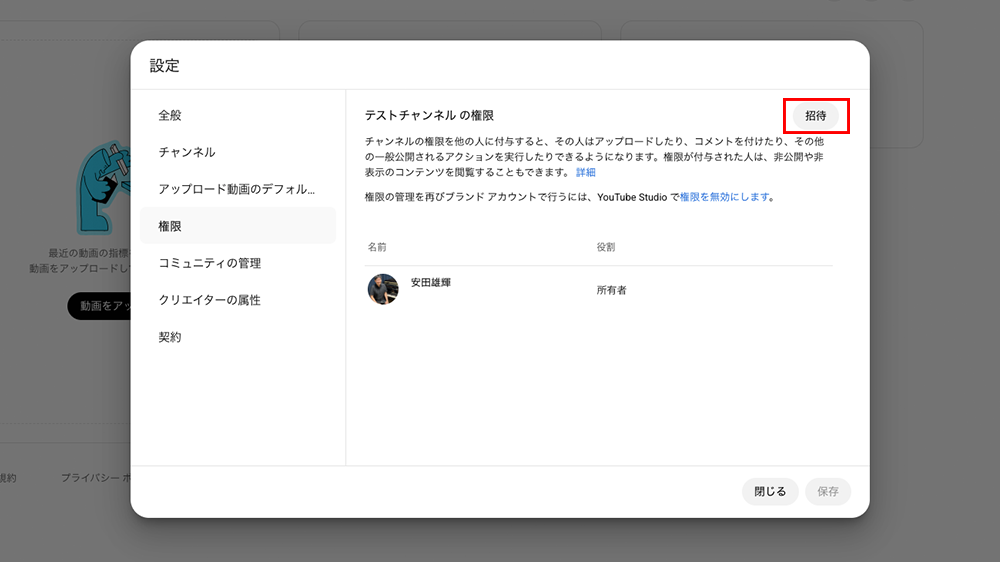Open アップロード動画のデフォルト settings
The image size is (1000, 562).
tap(237, 189)
